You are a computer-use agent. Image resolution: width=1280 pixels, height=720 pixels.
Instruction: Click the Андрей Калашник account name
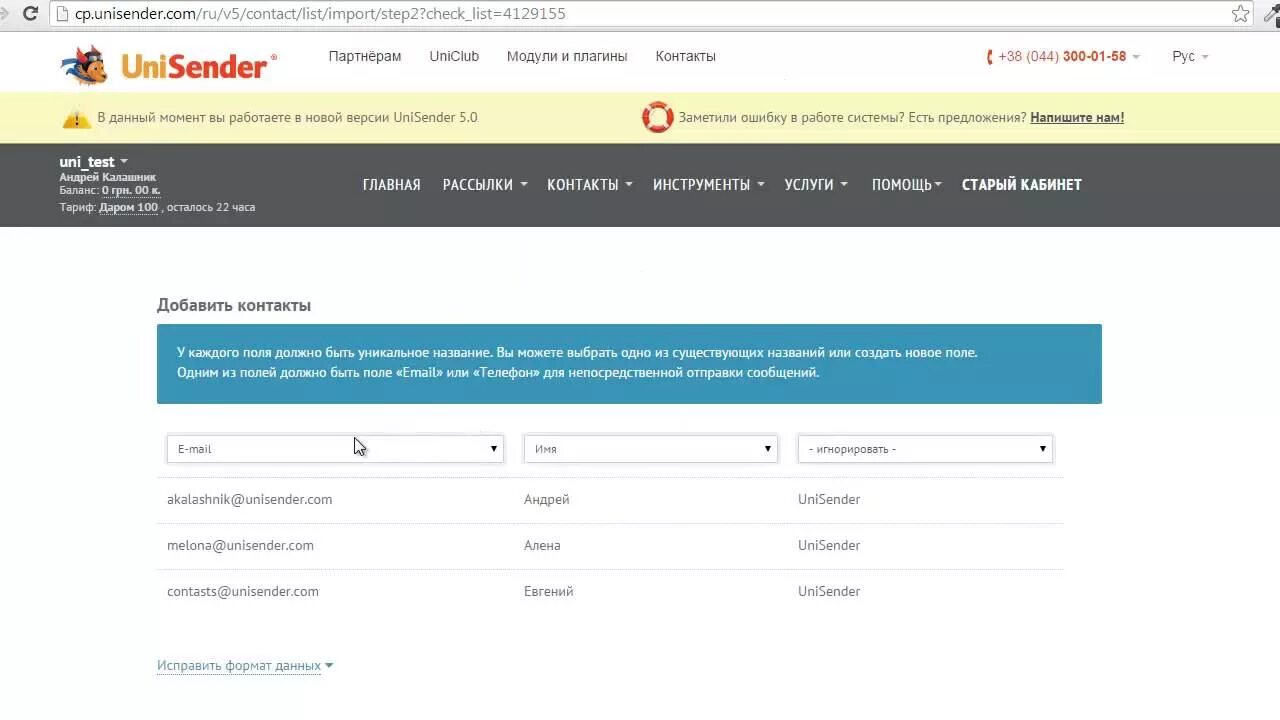pyautogui.click(x=108, y=177)
